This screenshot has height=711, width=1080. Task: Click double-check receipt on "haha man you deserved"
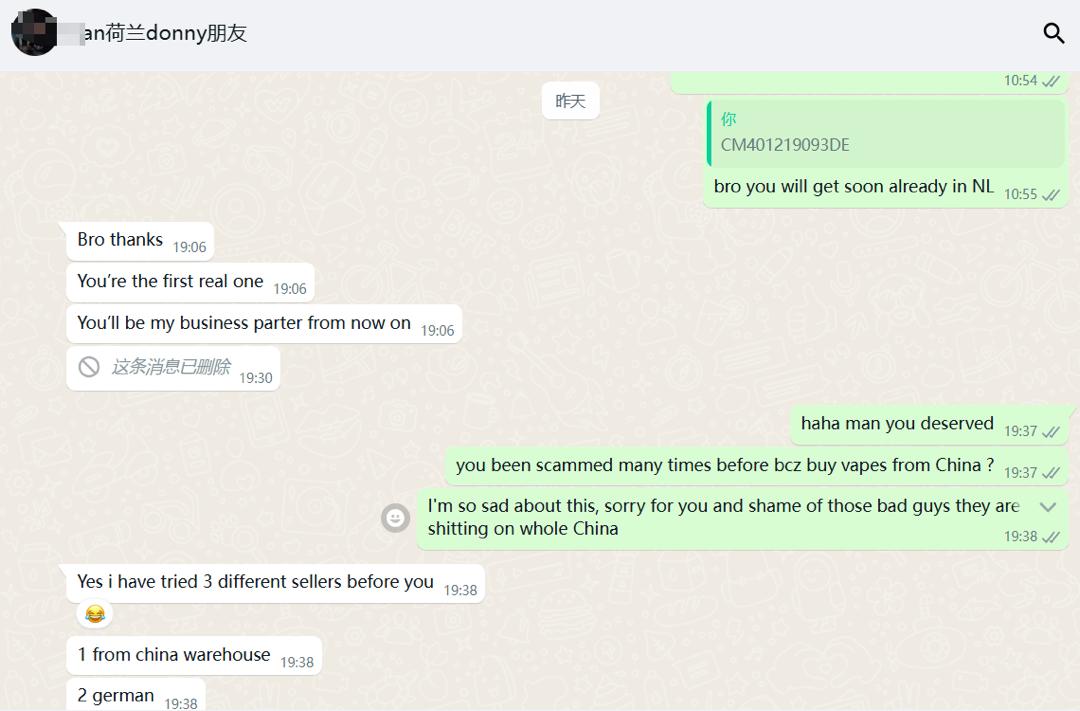1051,432
